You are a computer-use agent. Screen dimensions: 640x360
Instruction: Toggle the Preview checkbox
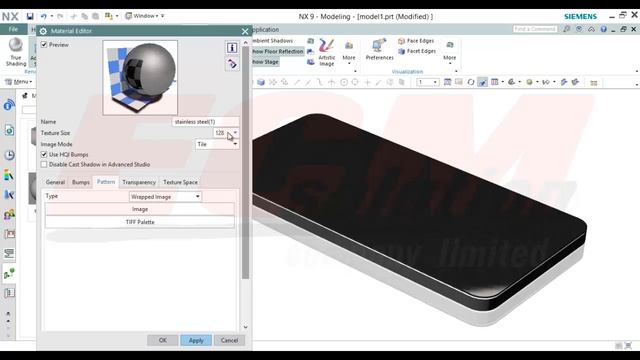(44, 44)
